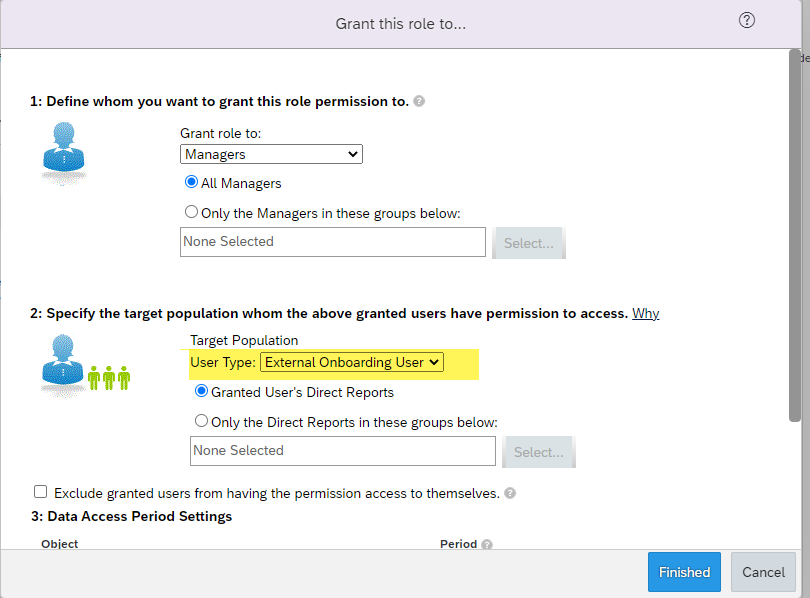Click the Finished button
810x598 pixels.
pyautogui.click(x=684, y=572)
